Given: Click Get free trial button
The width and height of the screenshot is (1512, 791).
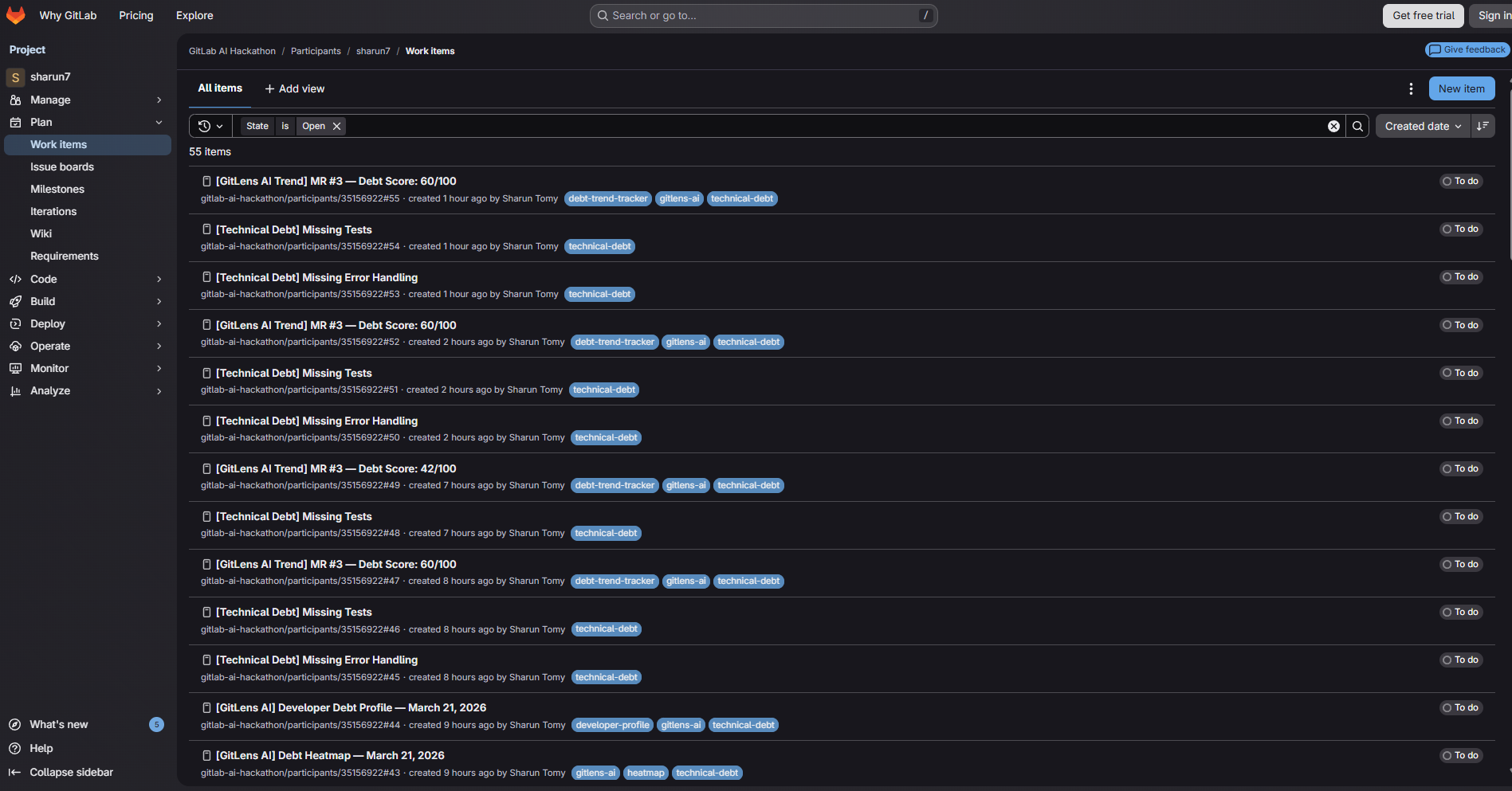Looking at the screenshot, I should [x=1423, y=15].
